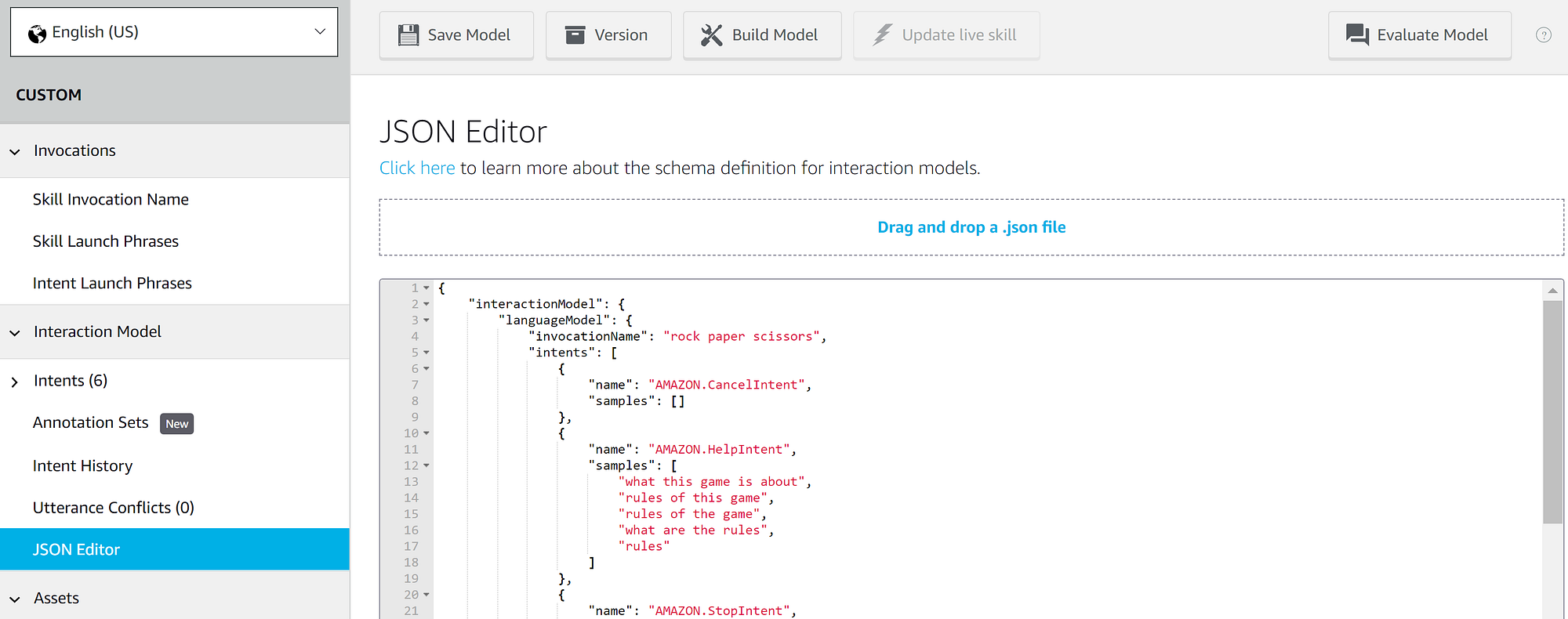Click the Update live skill lightning icon
1568x619 pixels.
[883, 35]
